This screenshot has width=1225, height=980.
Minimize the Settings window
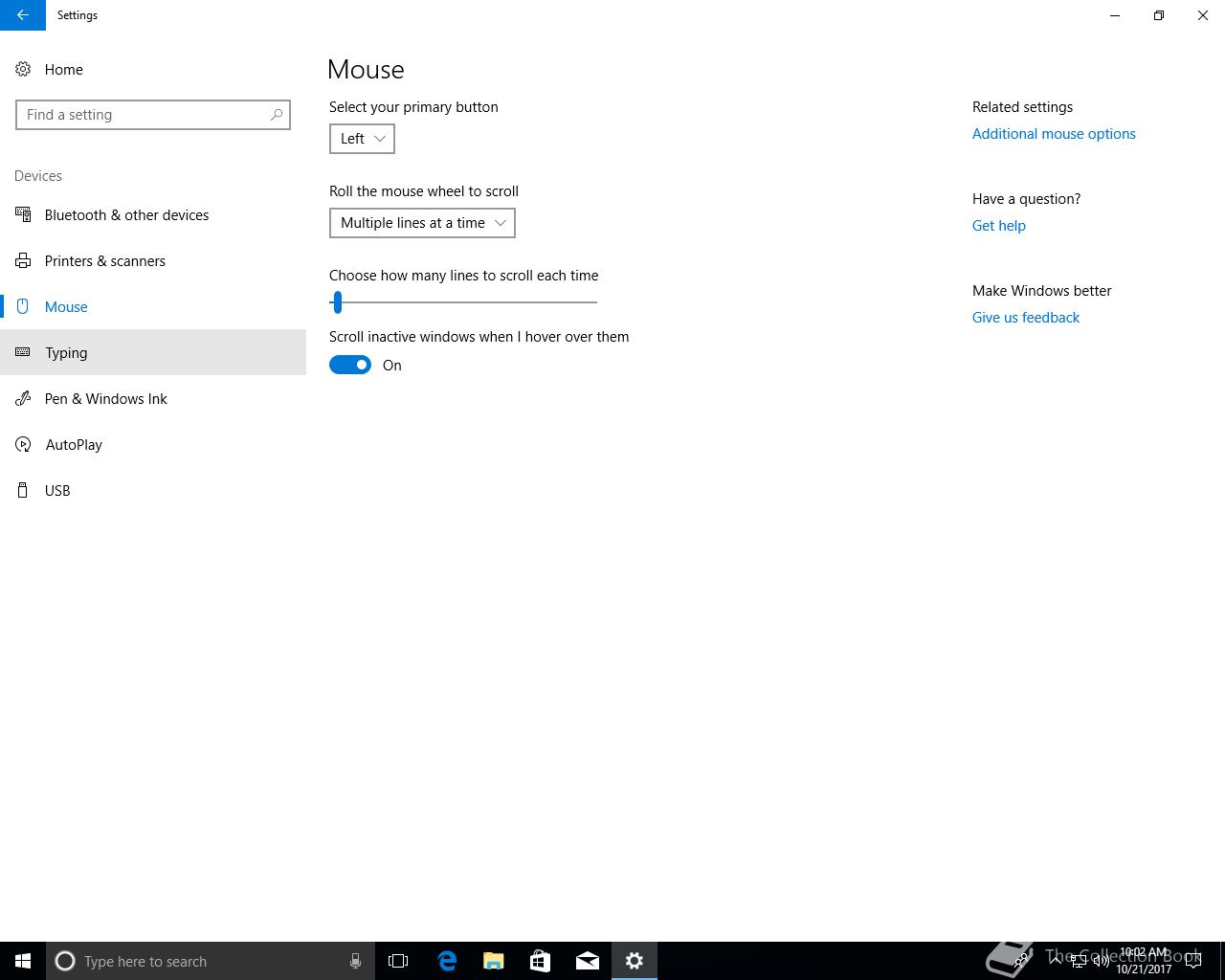point(1115,15)
